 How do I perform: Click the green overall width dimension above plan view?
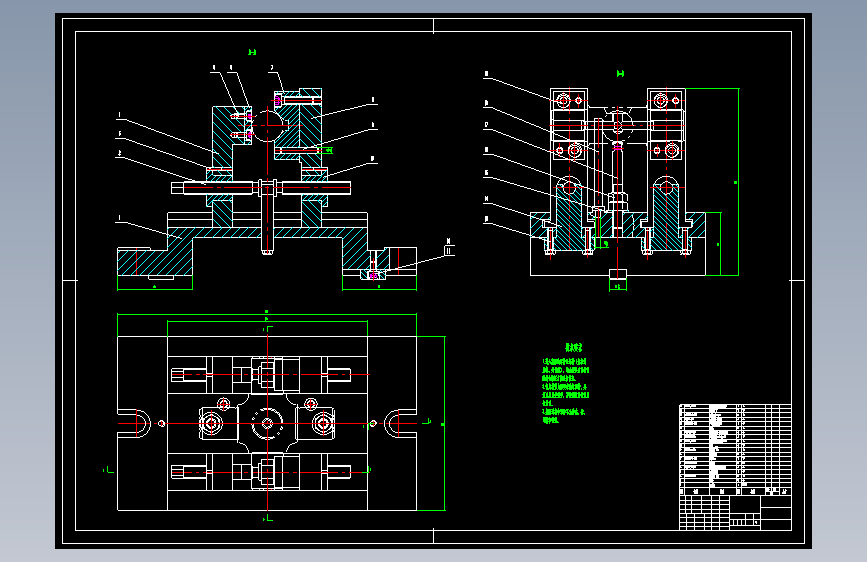(x=267, y=314)
